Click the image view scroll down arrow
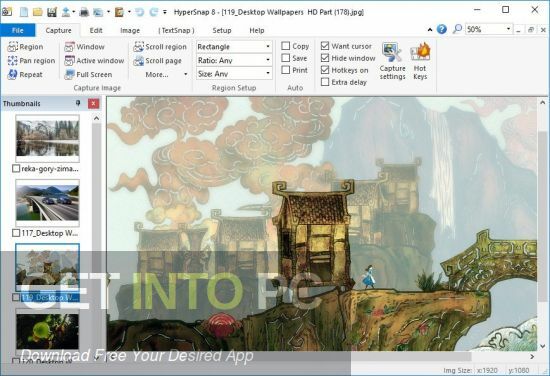 point(542,346)
